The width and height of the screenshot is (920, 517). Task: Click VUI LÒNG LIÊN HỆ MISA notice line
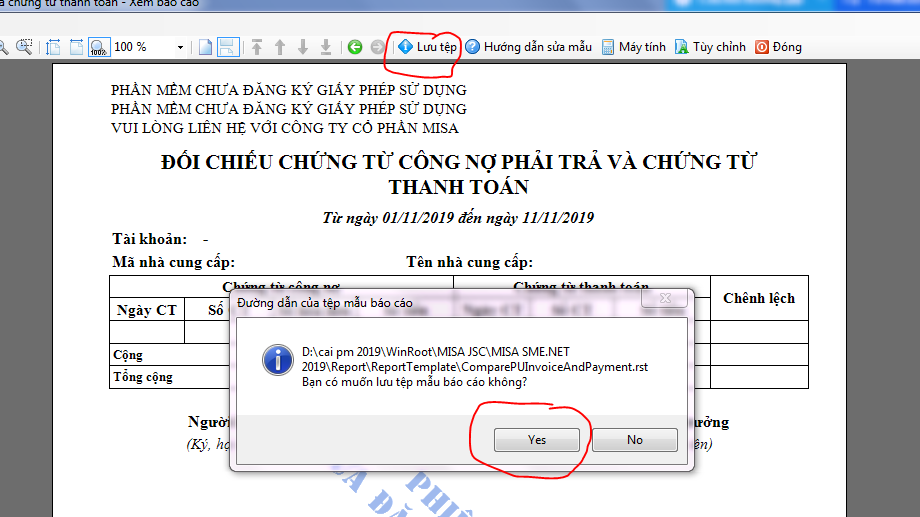pos(285,128)
